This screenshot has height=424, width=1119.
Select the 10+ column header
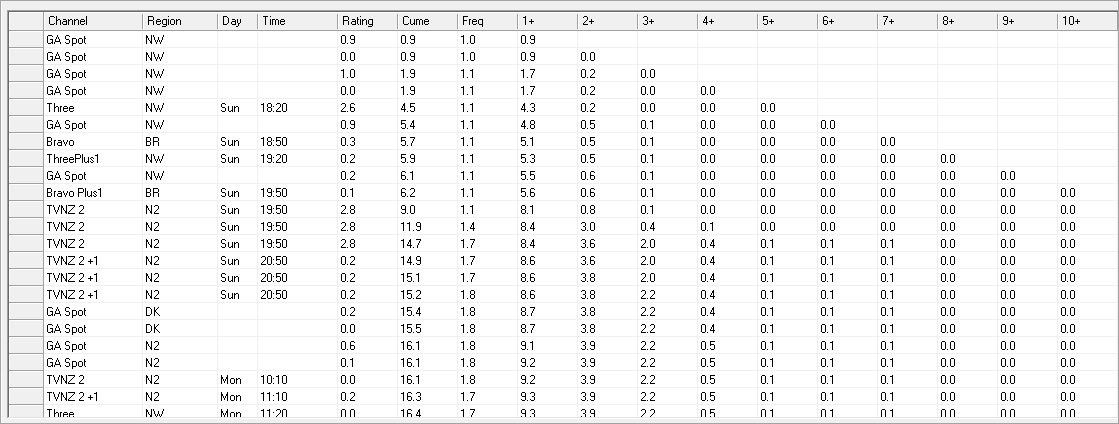click(x=1088, y=21)
